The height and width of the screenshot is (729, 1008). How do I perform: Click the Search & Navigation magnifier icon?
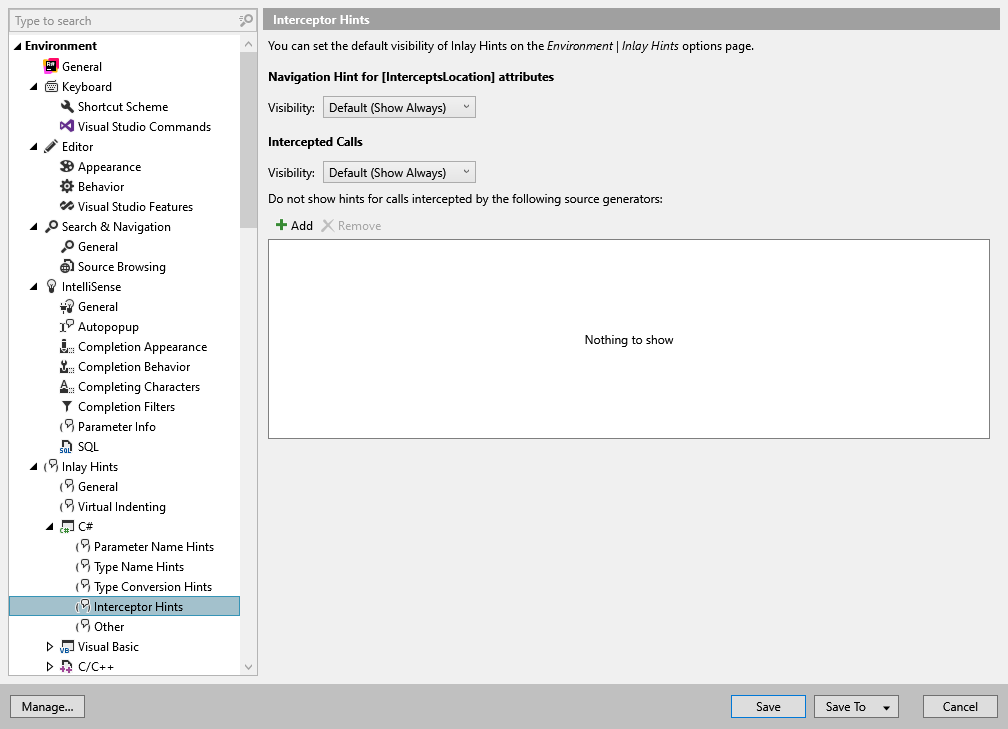[51, 227]
